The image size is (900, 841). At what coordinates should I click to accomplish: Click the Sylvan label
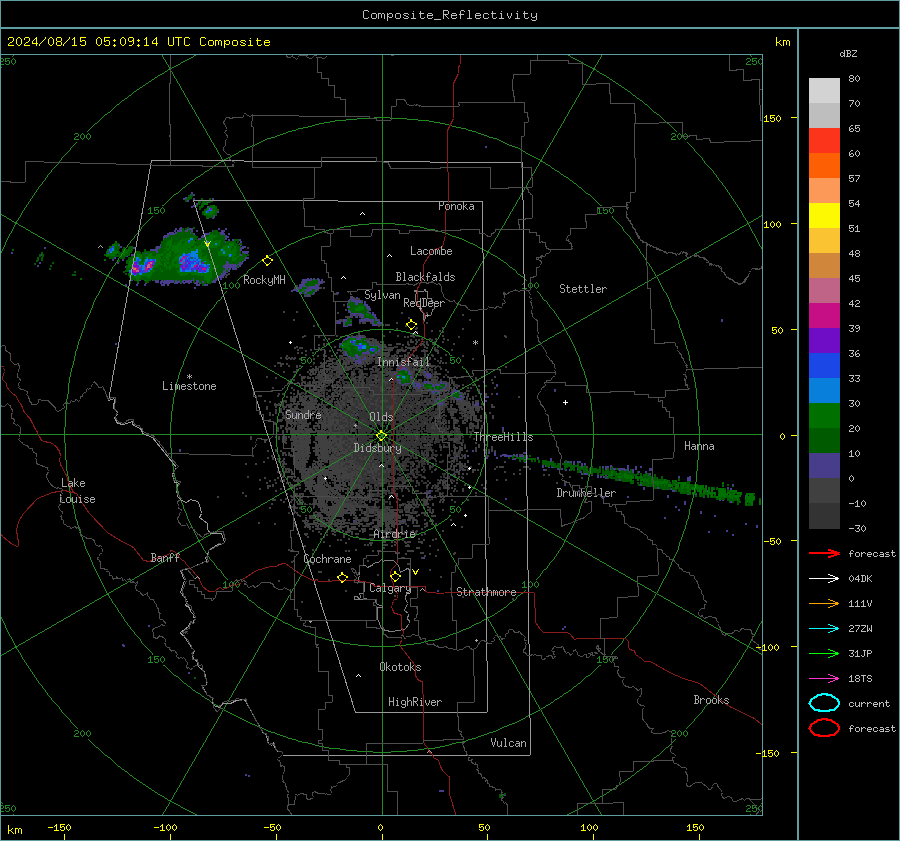pos(382,295)
